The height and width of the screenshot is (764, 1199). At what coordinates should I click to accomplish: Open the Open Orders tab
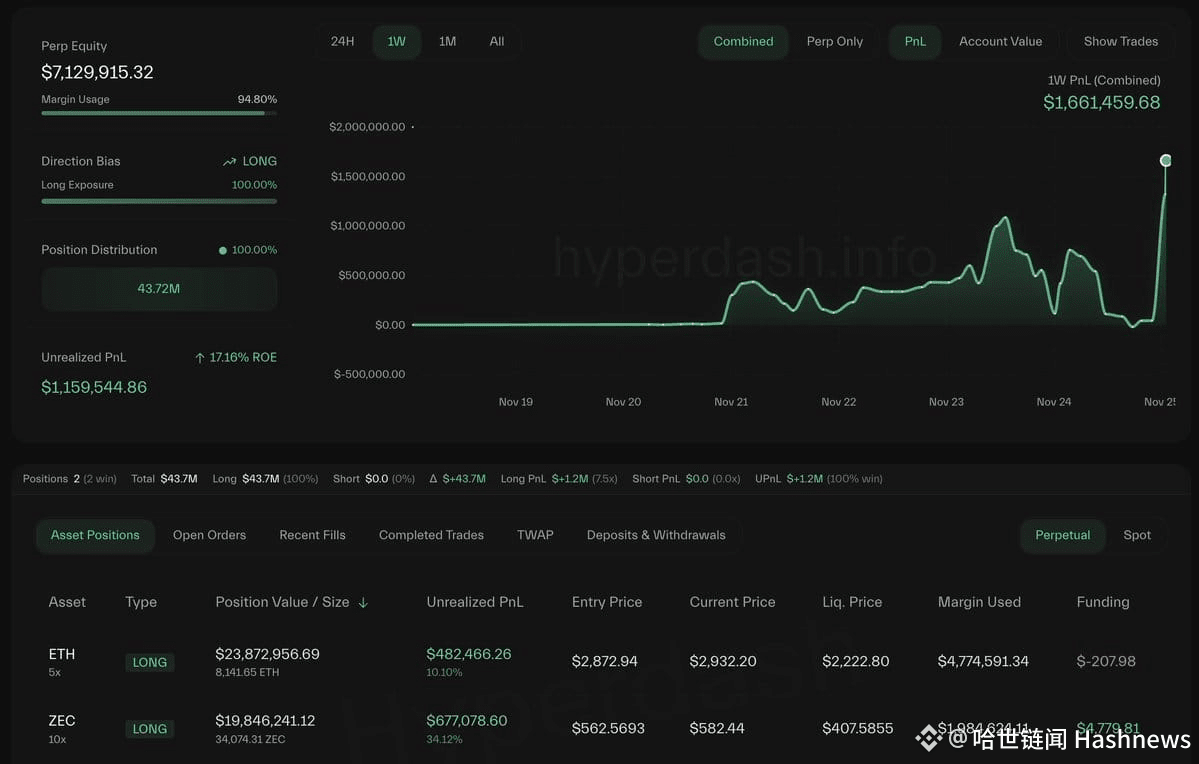click(x=209, y=535)
